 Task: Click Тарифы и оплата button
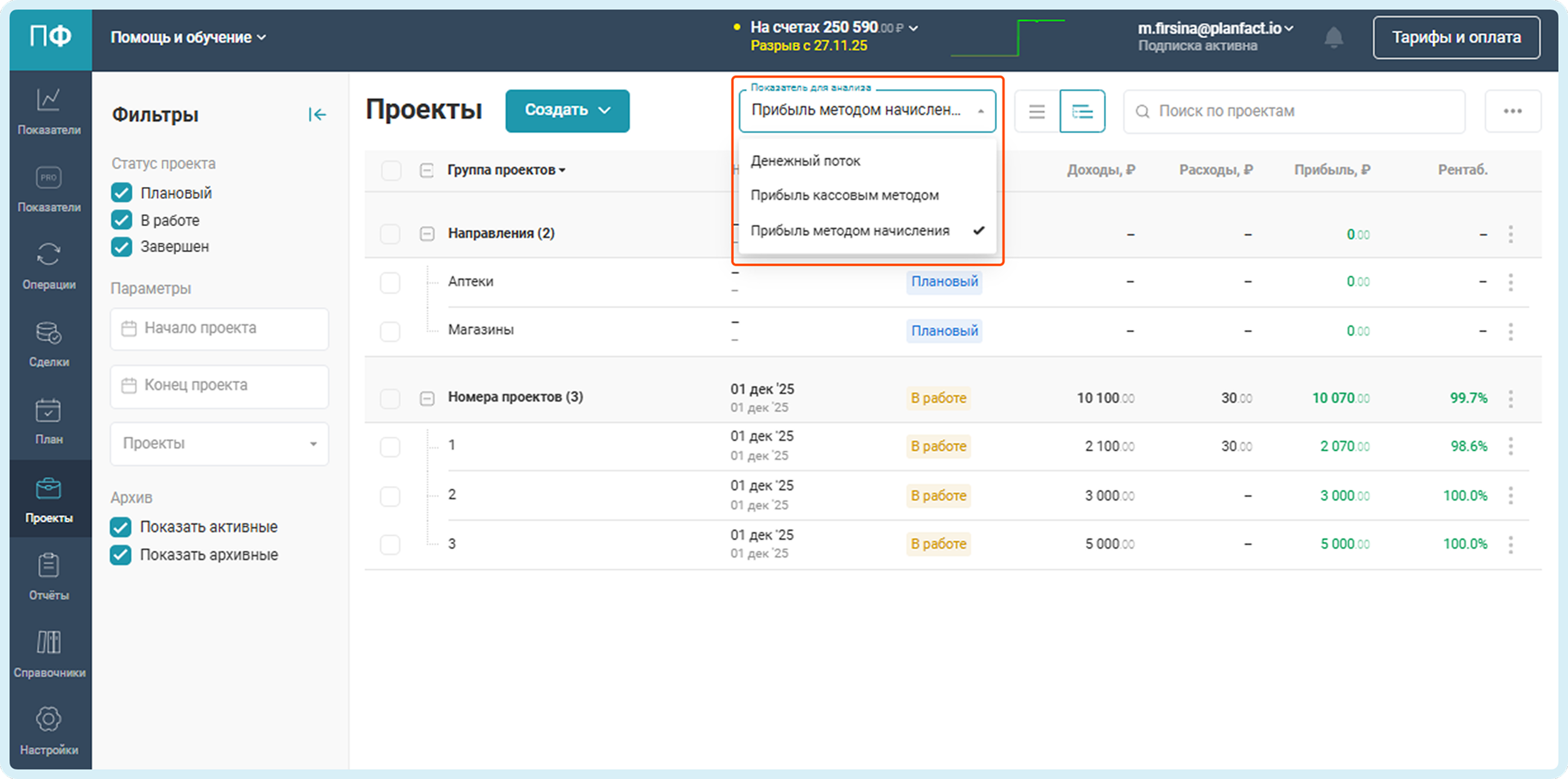point(1456,38)
